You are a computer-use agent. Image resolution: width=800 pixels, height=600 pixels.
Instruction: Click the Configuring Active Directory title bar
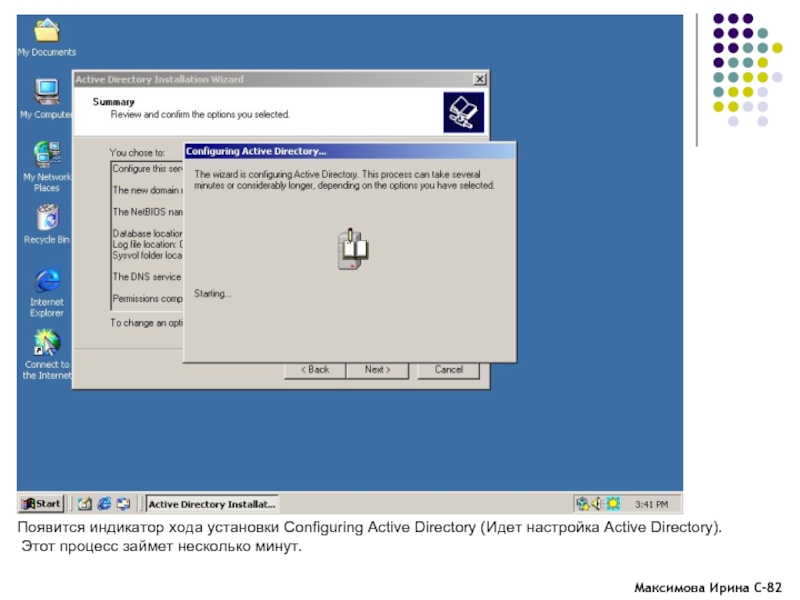click(x=349, y=151)
